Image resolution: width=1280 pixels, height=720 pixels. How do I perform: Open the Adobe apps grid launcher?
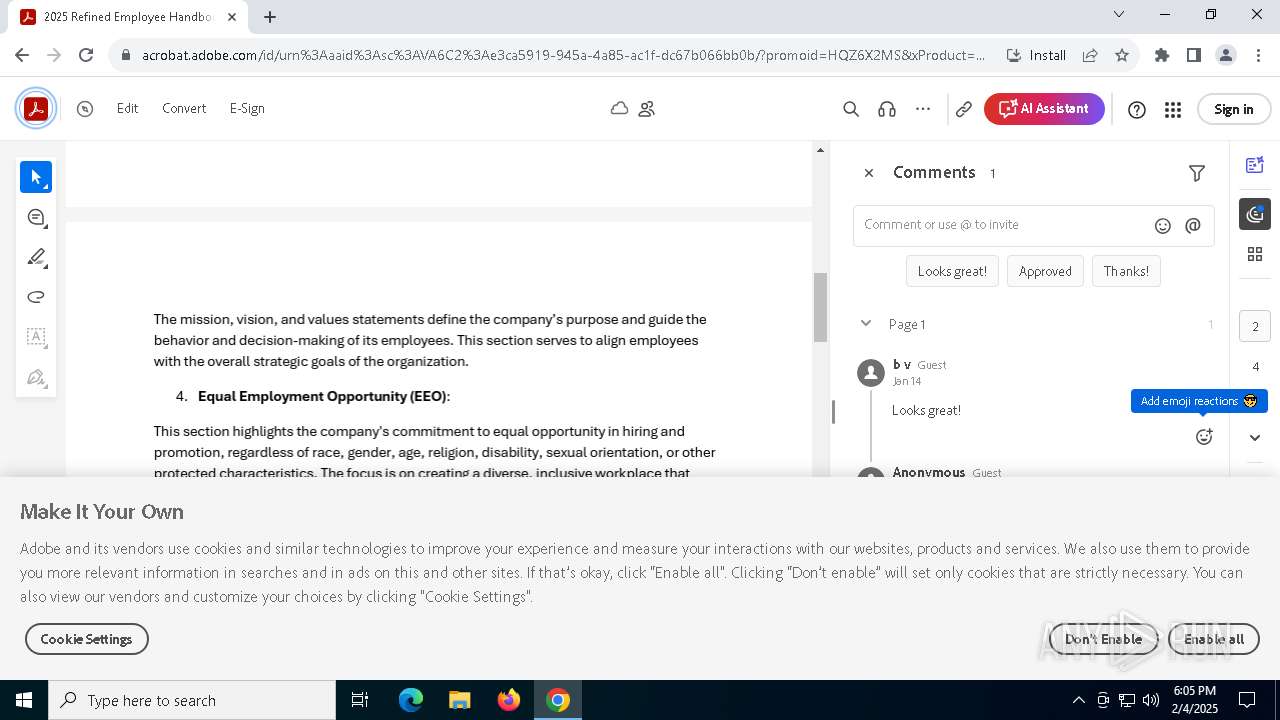[x=1173, y=110]
